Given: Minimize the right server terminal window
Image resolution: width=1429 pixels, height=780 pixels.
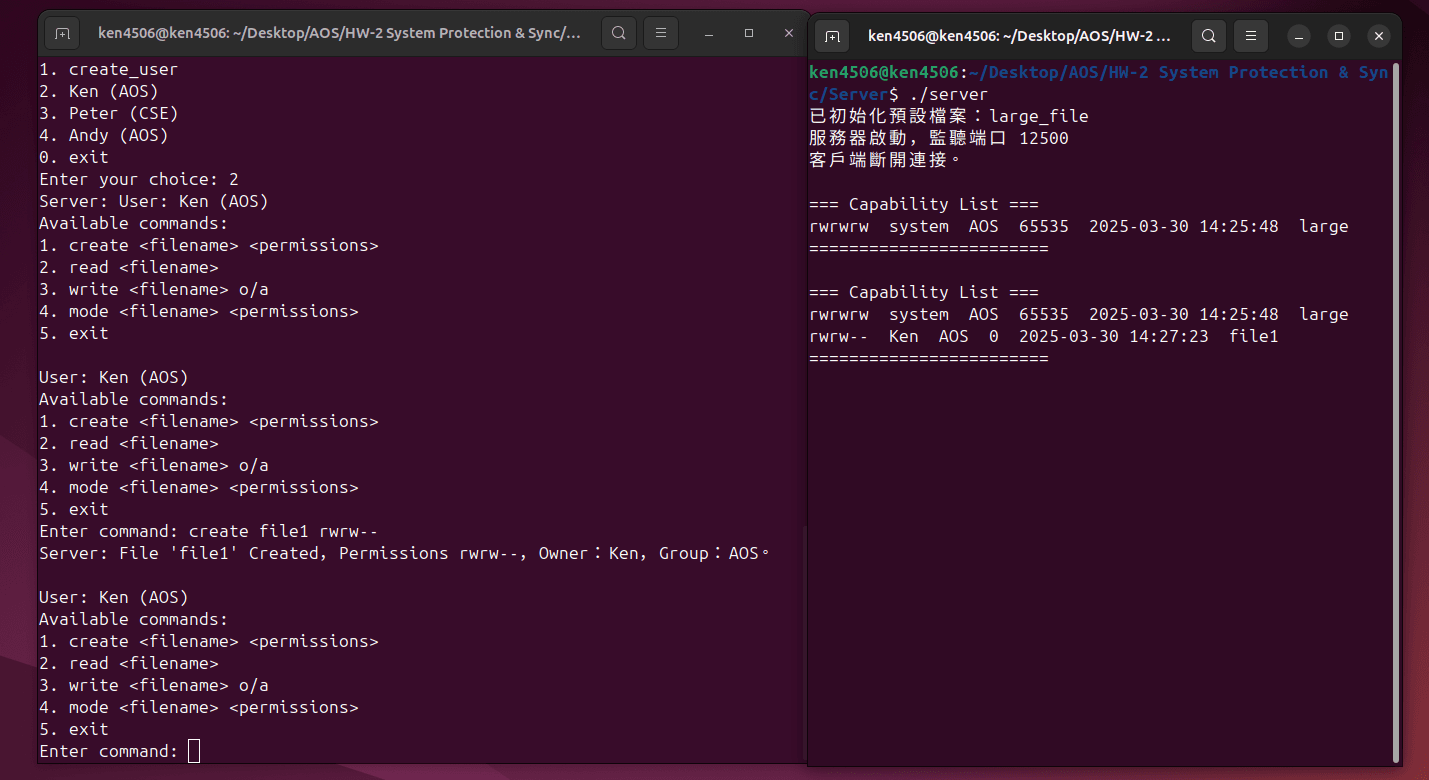Looking at the screenshot, I should point(1298,36).
